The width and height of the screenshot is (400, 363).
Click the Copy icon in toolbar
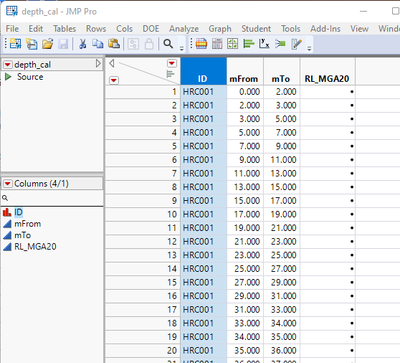coord(98,44)
